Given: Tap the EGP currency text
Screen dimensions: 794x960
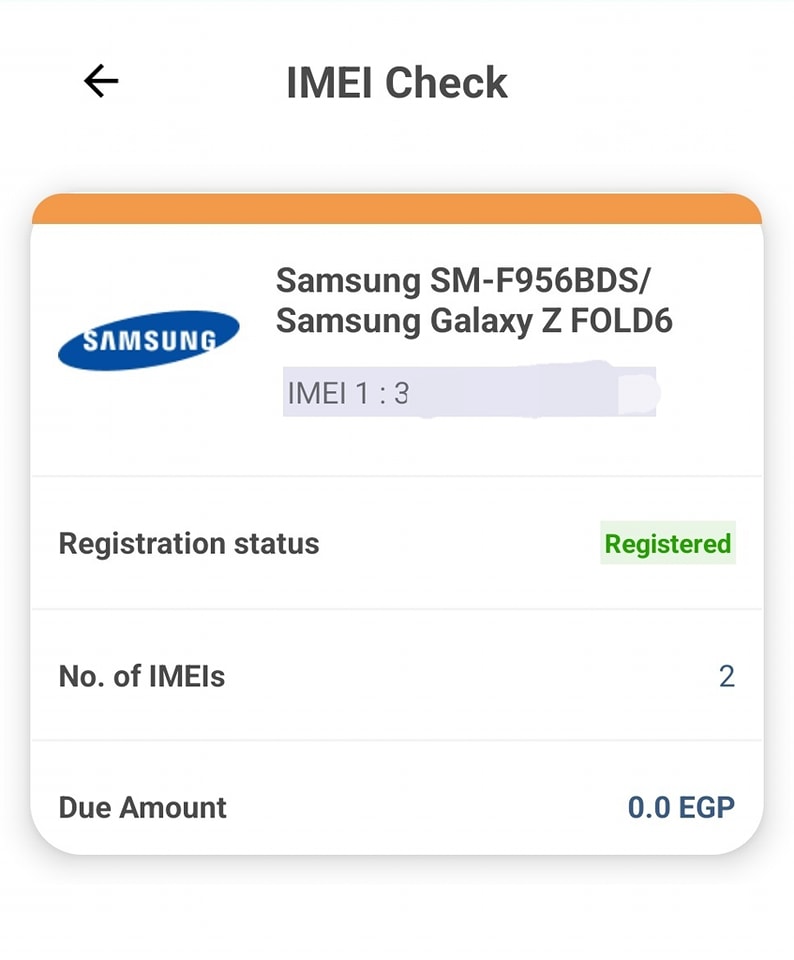Looking at the screenshot, I should coord(706,808).
